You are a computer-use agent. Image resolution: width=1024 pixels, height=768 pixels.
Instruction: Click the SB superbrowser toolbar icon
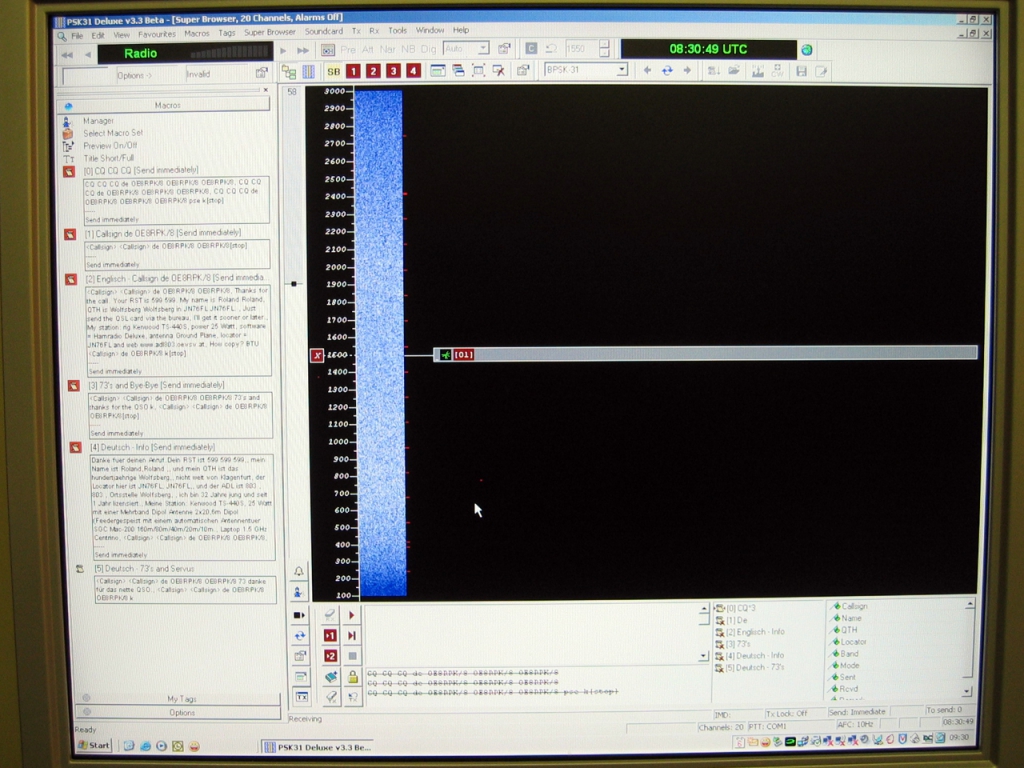(x=333, y=71)
